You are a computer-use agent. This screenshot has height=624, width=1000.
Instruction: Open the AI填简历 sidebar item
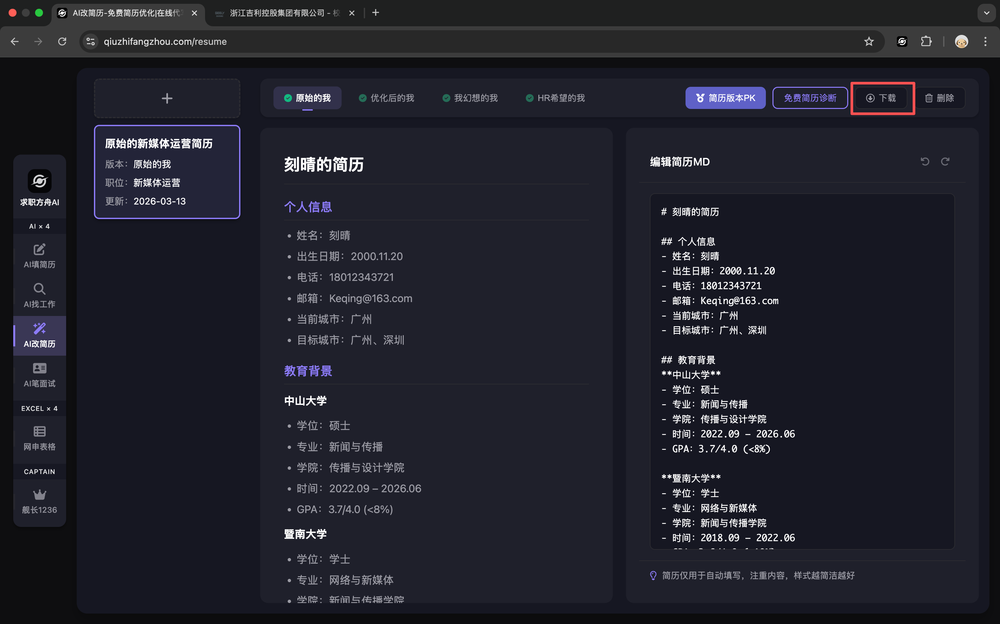(40, 255)
